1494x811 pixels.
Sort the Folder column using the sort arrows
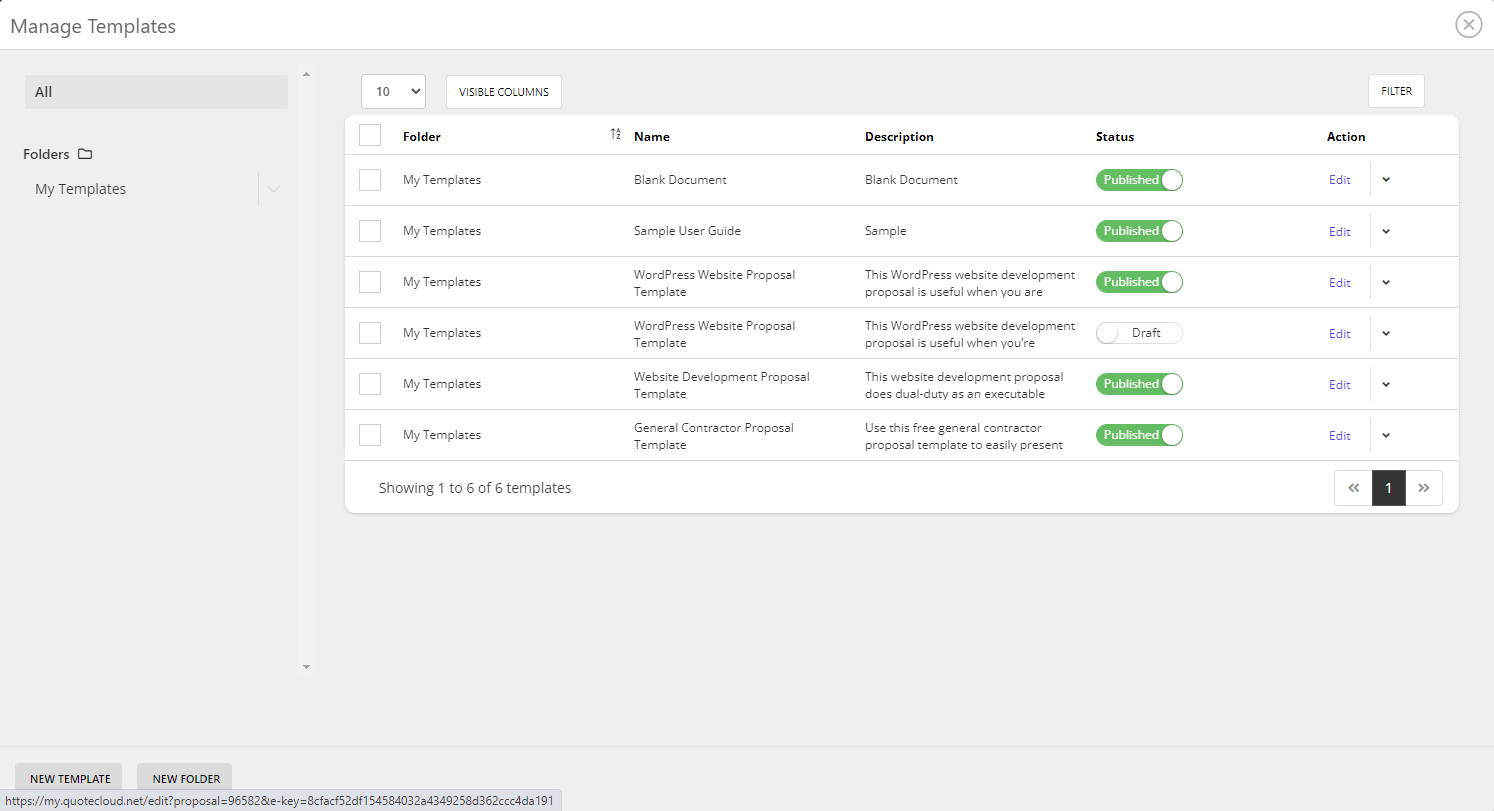615,134
